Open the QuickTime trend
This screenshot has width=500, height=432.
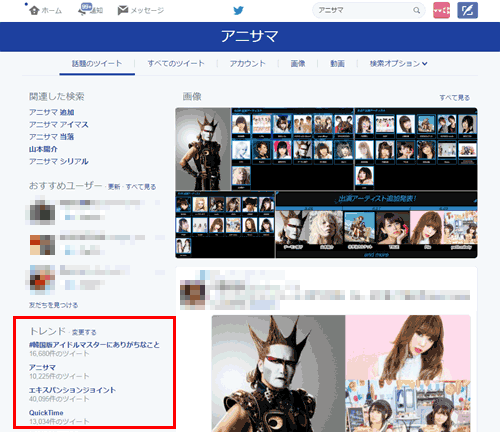[x=46, y=413]
